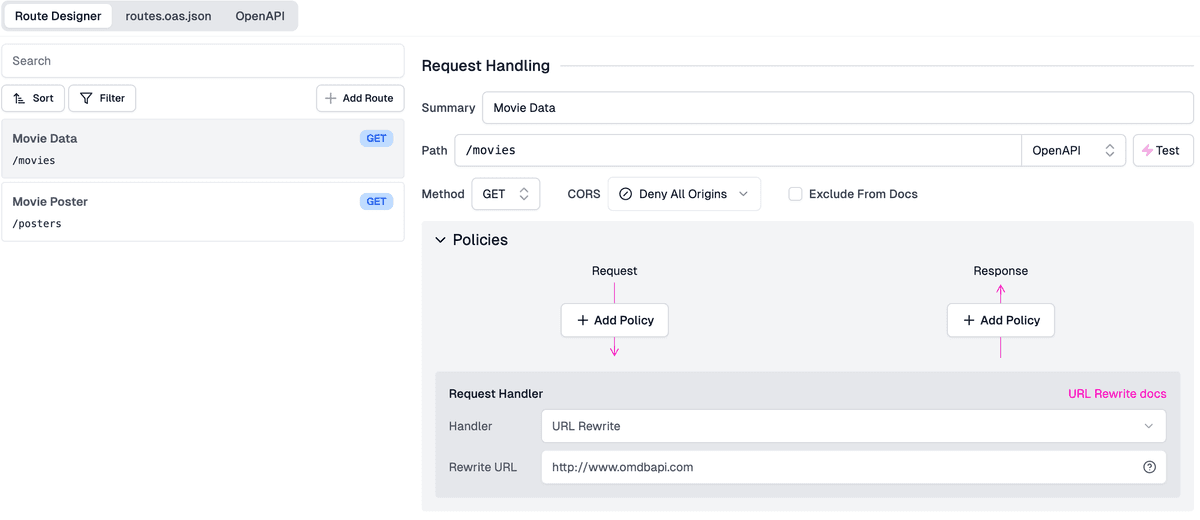Add Policy to the Request flow
The width and height of the screenshot is (1200, 520).
pos(614,320)
